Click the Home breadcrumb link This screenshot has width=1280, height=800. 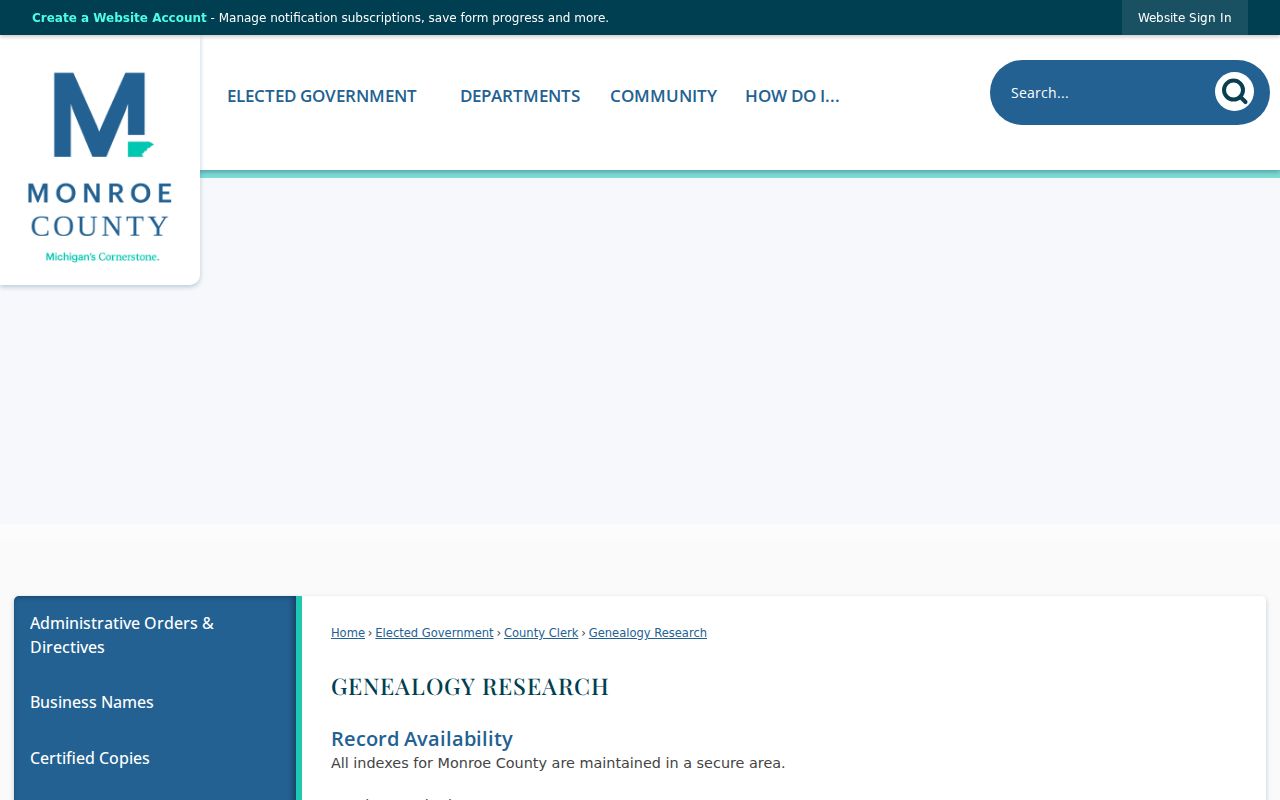348,633
